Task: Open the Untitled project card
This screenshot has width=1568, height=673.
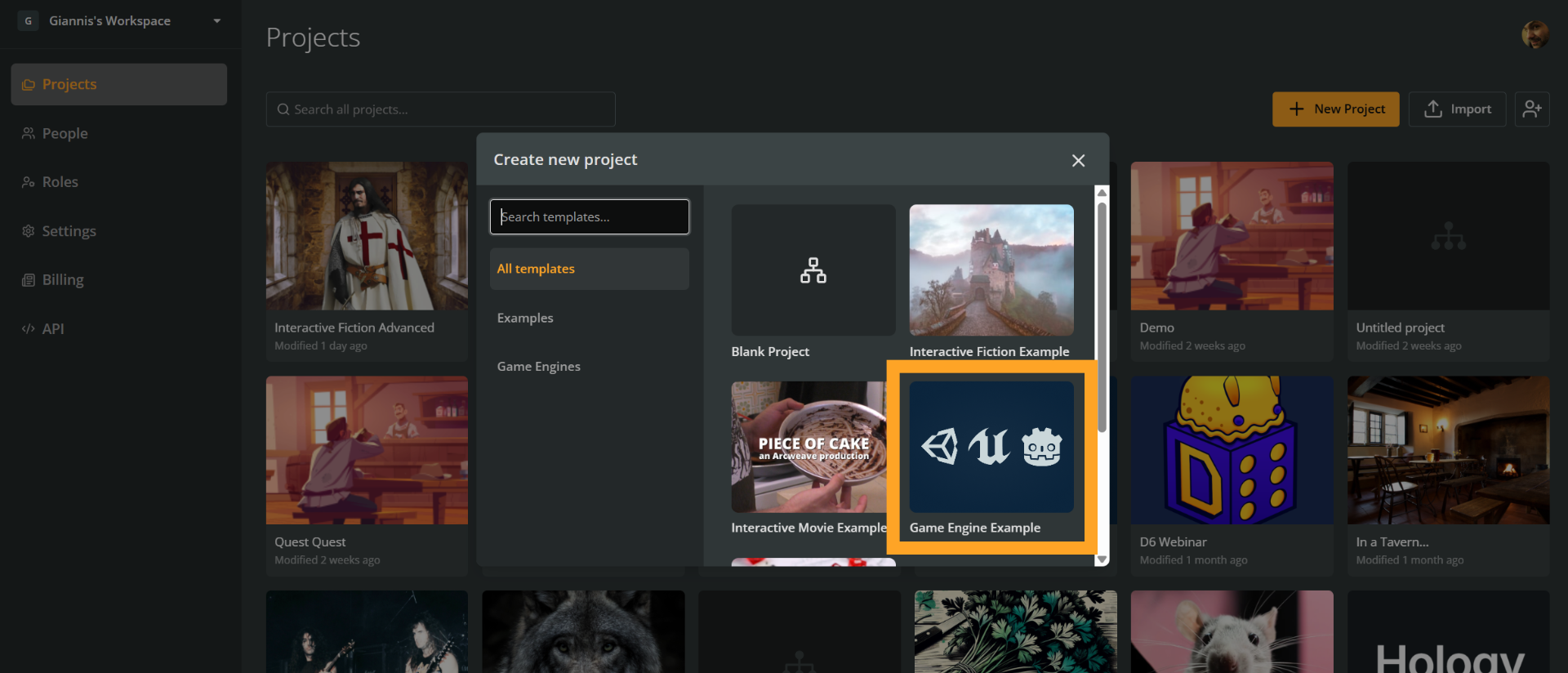Action: tap(1449, 261)
